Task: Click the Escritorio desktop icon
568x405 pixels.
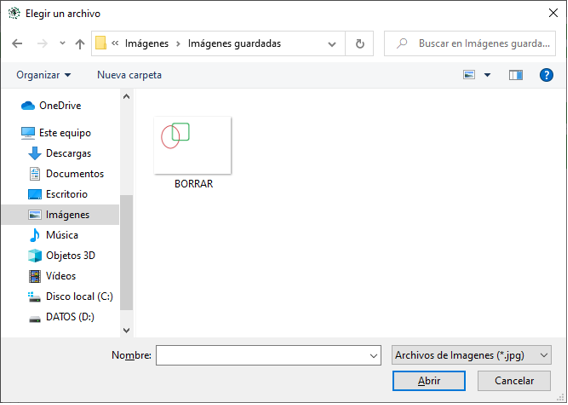Action: [35, 195]
